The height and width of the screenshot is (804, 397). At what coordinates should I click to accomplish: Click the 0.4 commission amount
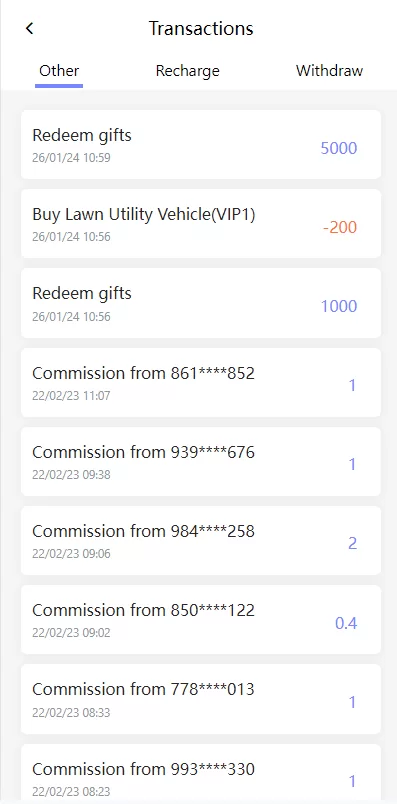(346, 623)
